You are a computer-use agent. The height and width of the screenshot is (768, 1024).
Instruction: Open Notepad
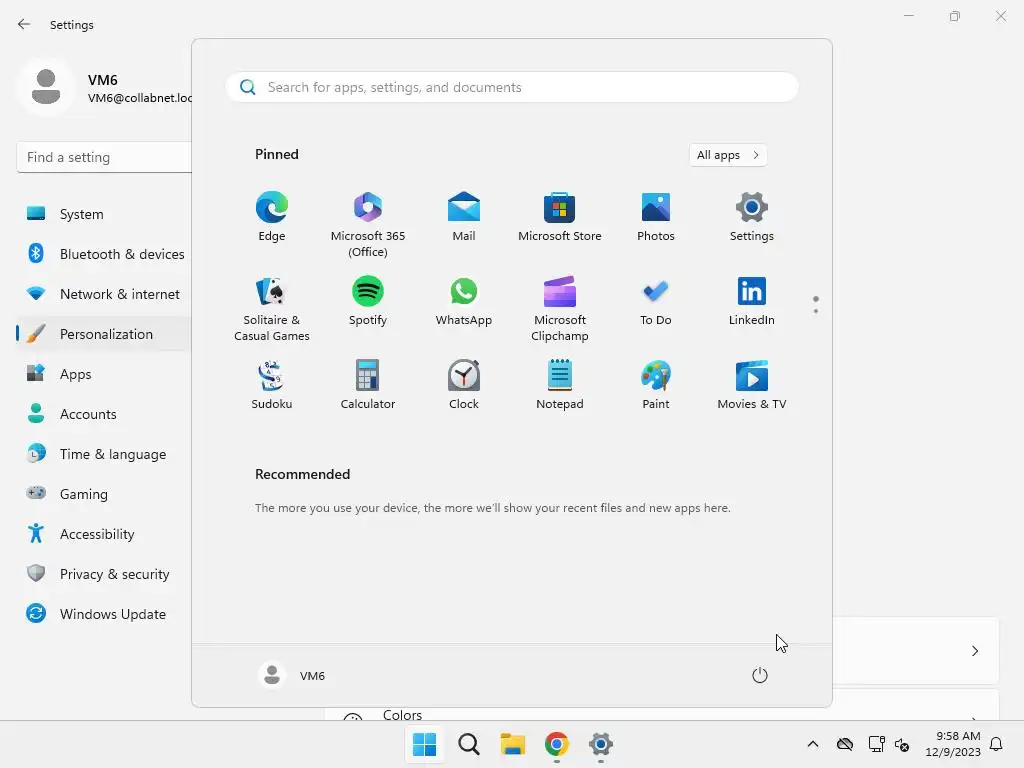560,385
